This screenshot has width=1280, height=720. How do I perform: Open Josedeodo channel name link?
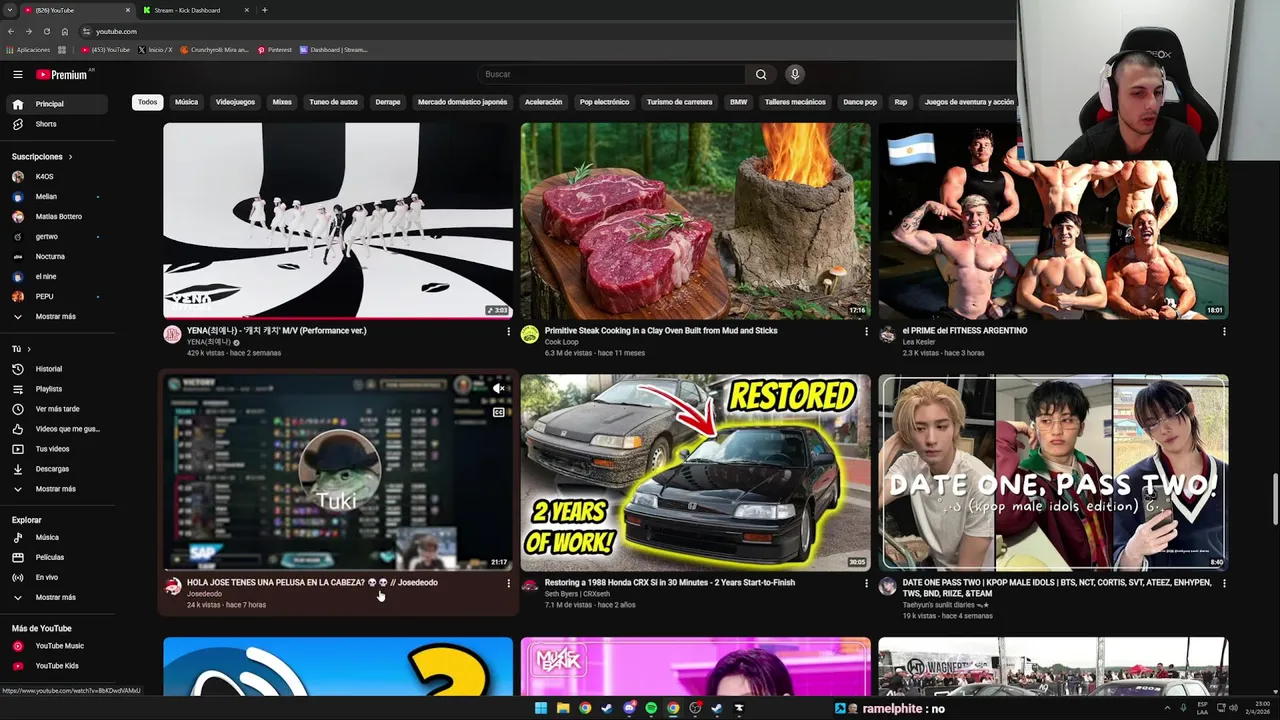click(x=204, y=594)
